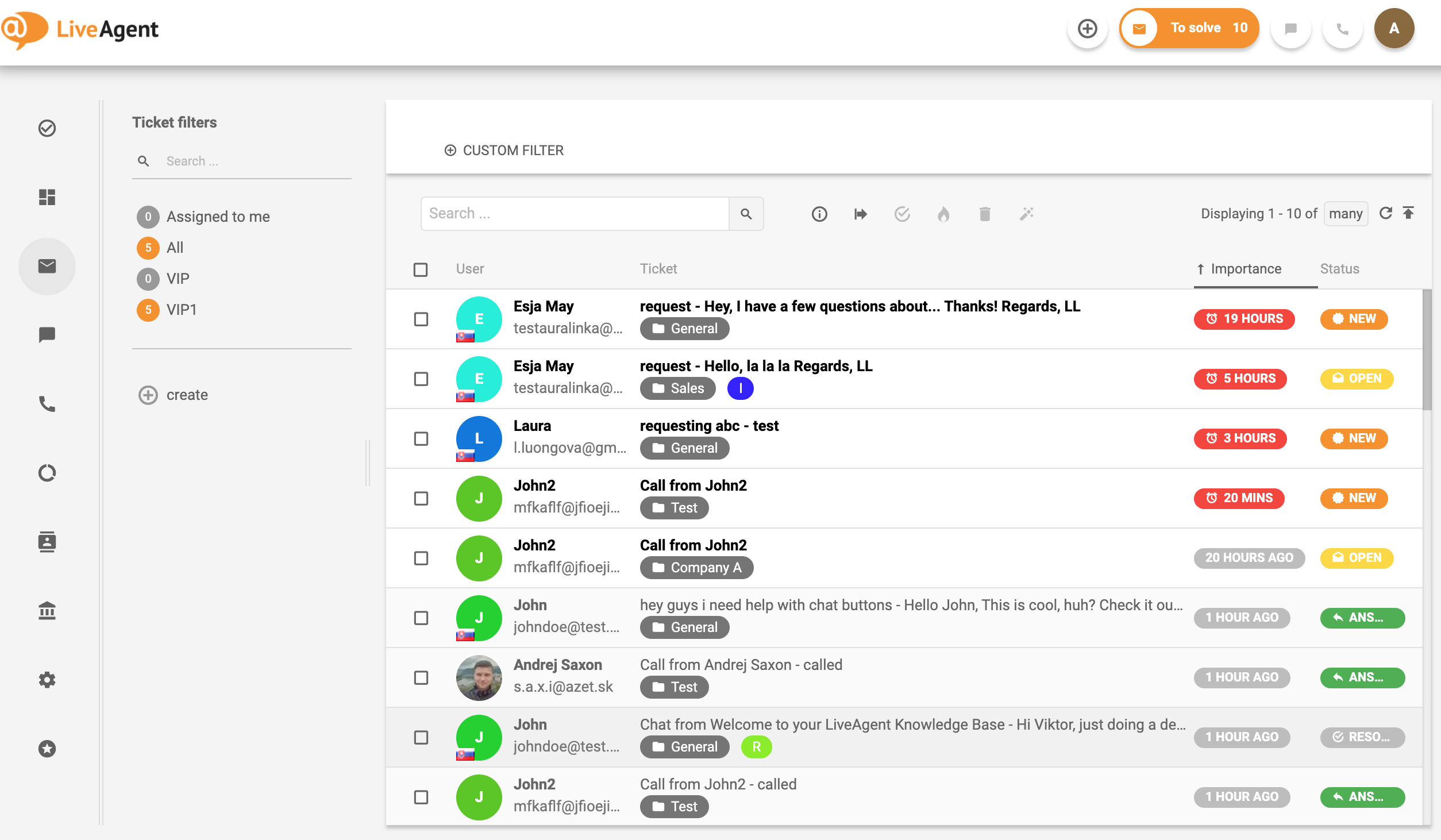Select the checkbox on Esja May's first request
The height and width of the screenshot is (840, 1441).
pos(421,319)
